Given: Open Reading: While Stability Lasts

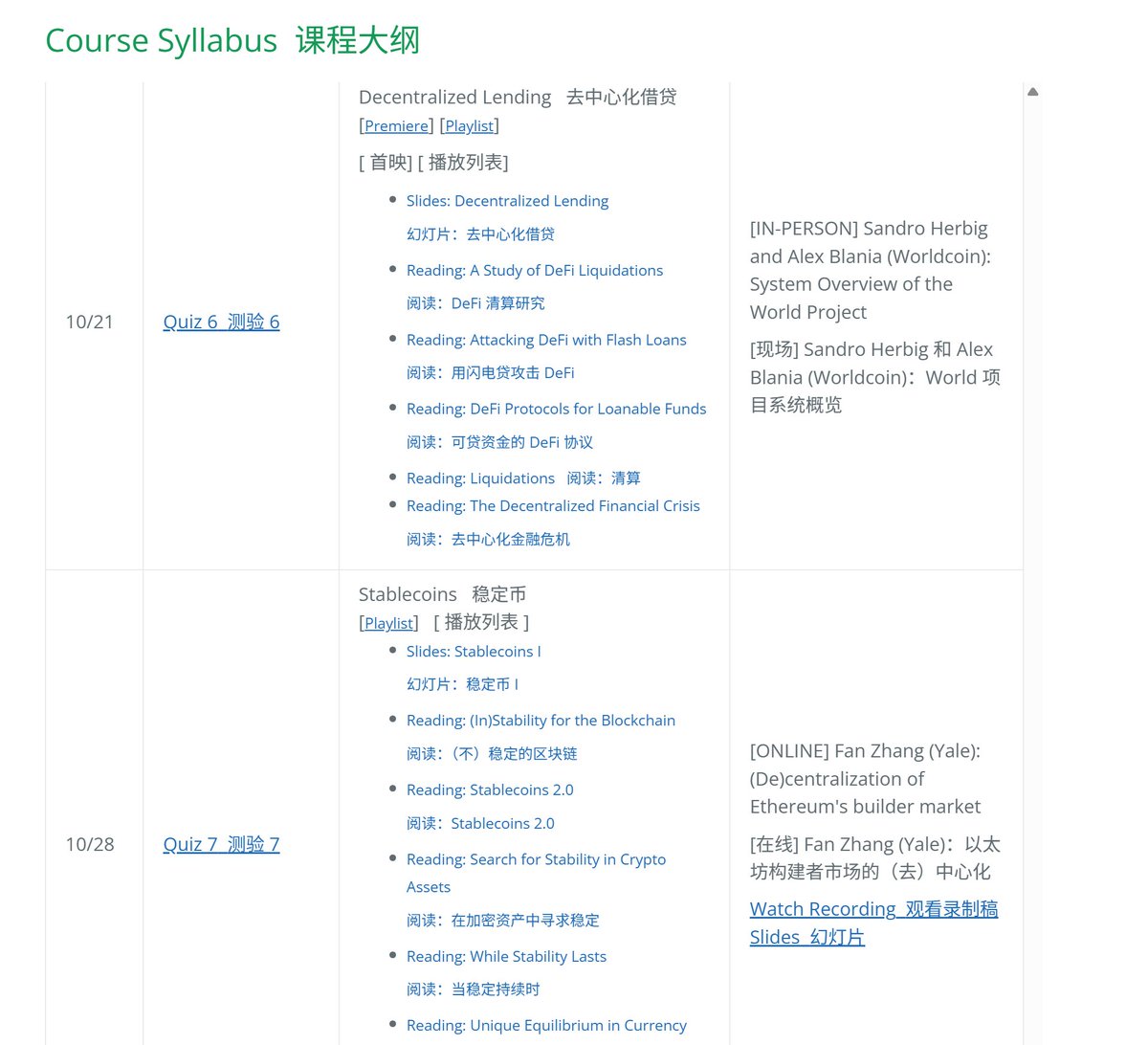Looking at the screenshot, I should pyautogui.click(x=506, y=957).
